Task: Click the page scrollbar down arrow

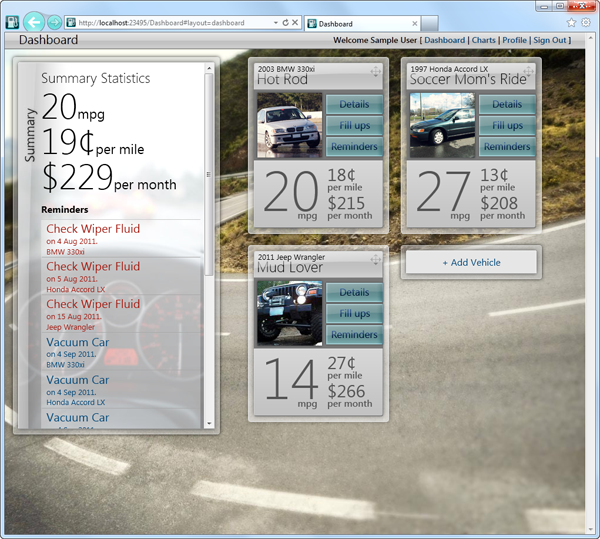Action: point(592,530)
